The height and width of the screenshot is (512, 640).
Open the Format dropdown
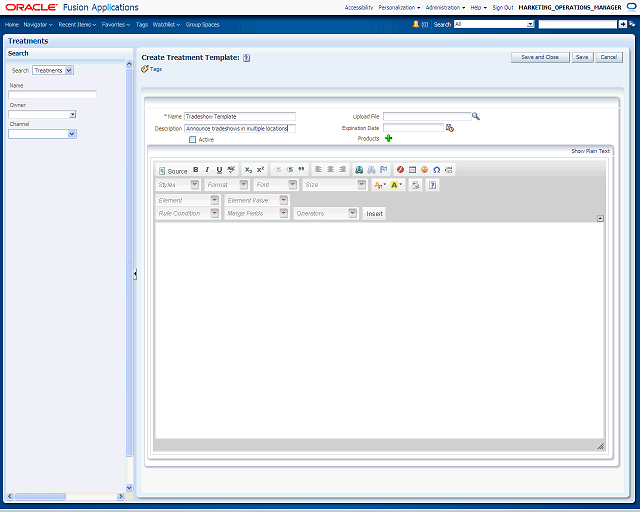click(x=227, y=185)
